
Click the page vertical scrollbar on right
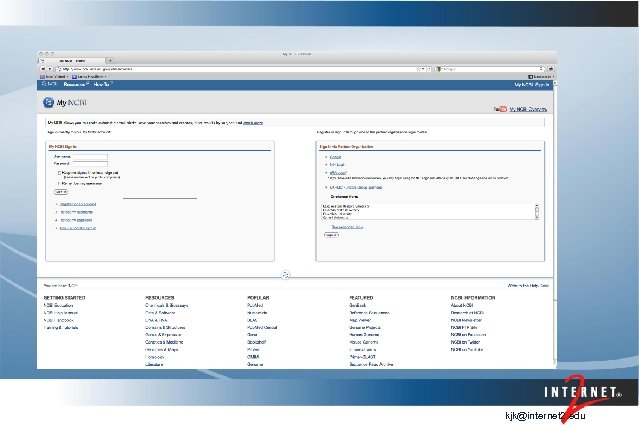[555, 224]
